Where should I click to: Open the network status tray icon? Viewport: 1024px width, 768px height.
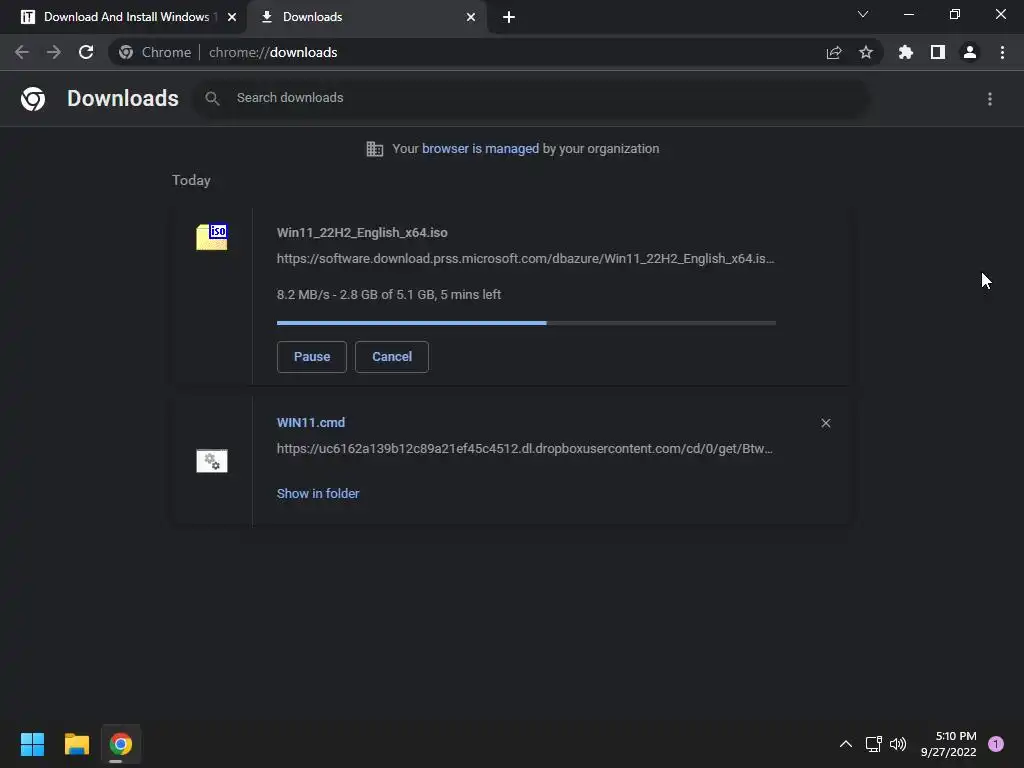pyautogui.click(x=873, y=744)
